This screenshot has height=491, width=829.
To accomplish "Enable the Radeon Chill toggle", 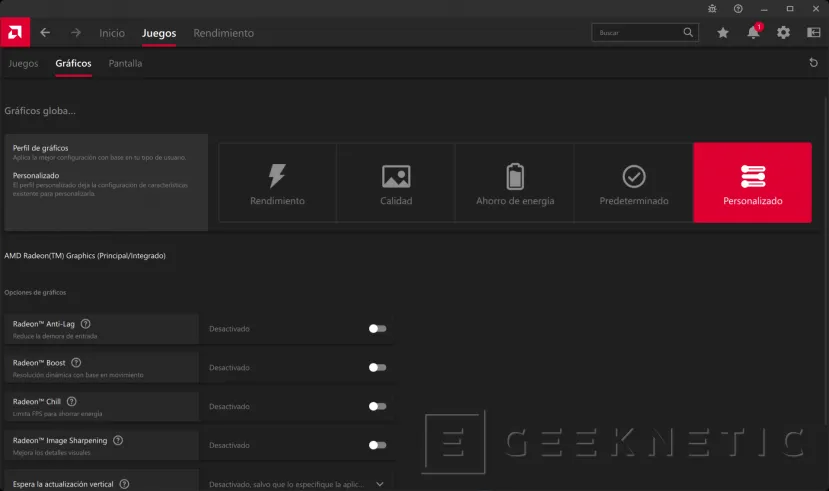I will [x=377, y=406].
